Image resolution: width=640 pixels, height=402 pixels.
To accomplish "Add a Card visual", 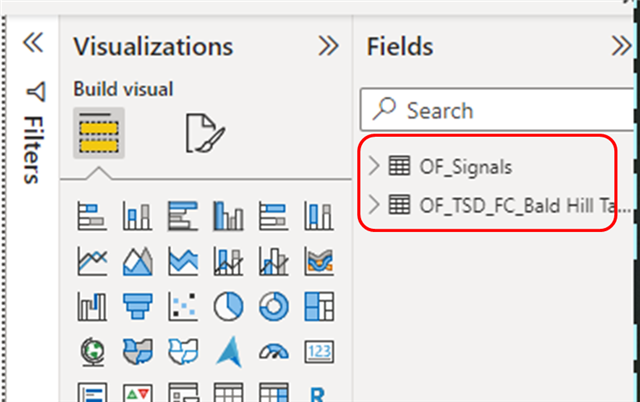I will coord(317,350).
